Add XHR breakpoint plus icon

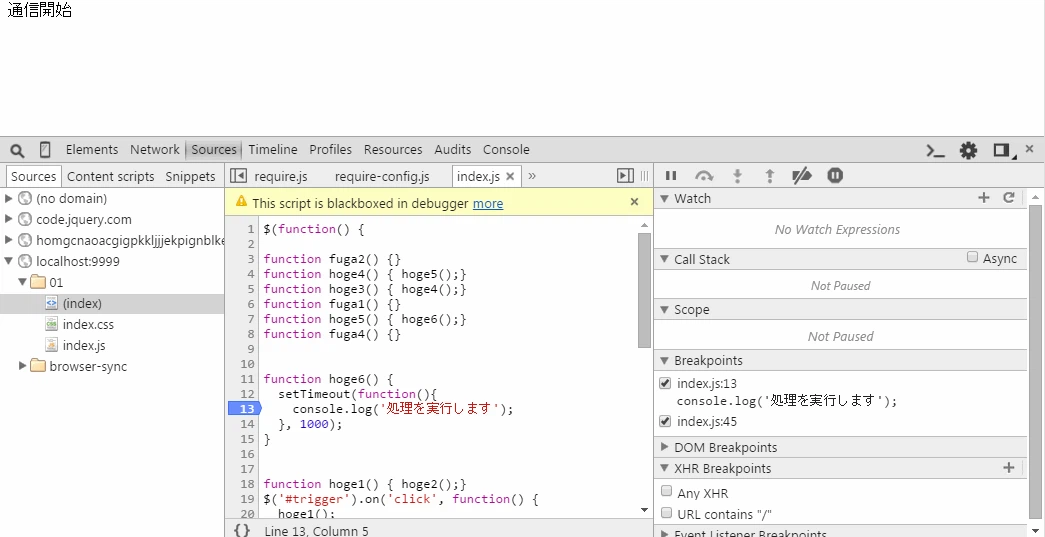(1008, 468)
